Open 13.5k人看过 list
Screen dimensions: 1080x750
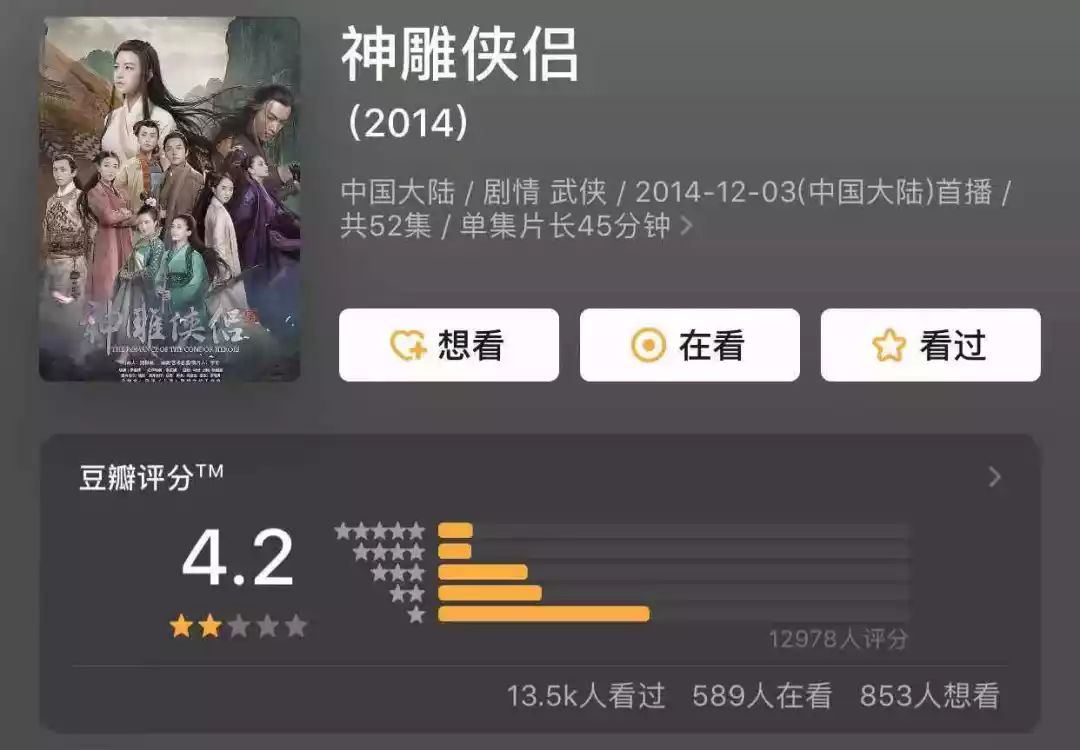point(586,696)
